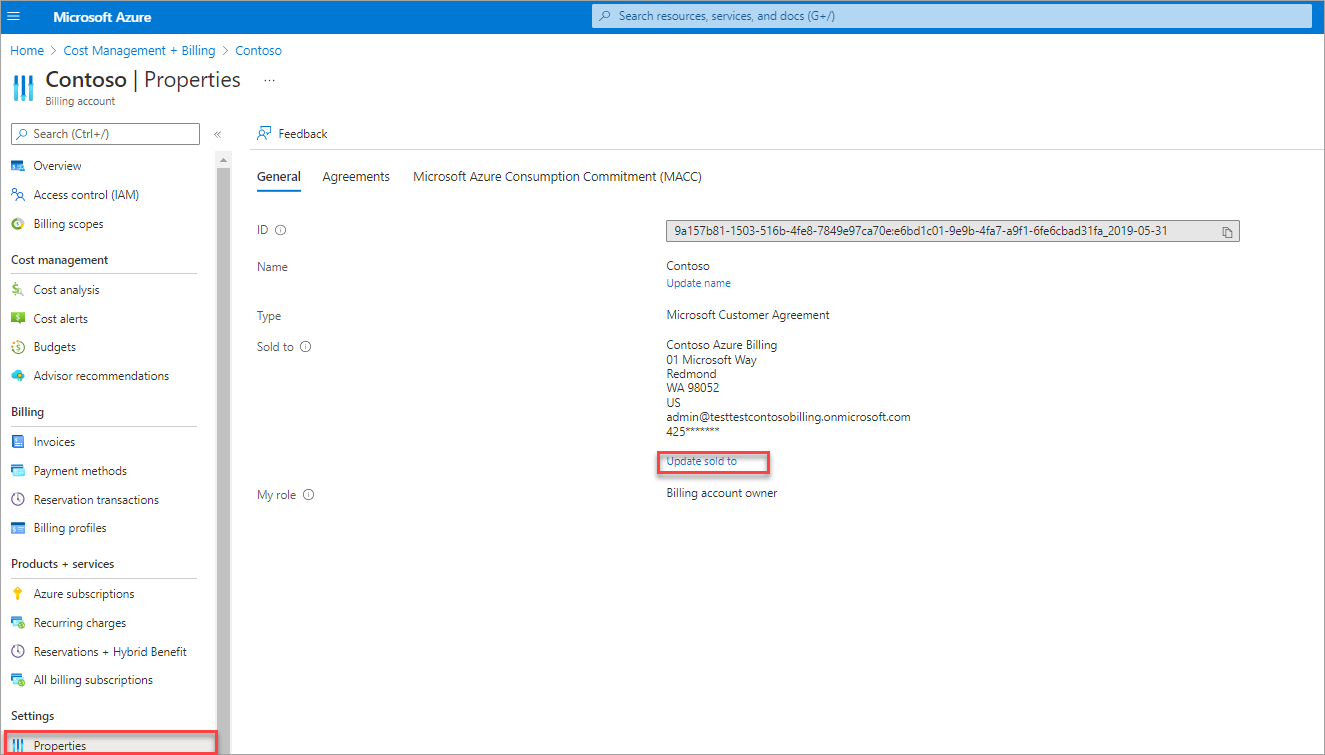1325x755 pixels.
Task: Click the Cost analysis icon
Action: point(18,290)
